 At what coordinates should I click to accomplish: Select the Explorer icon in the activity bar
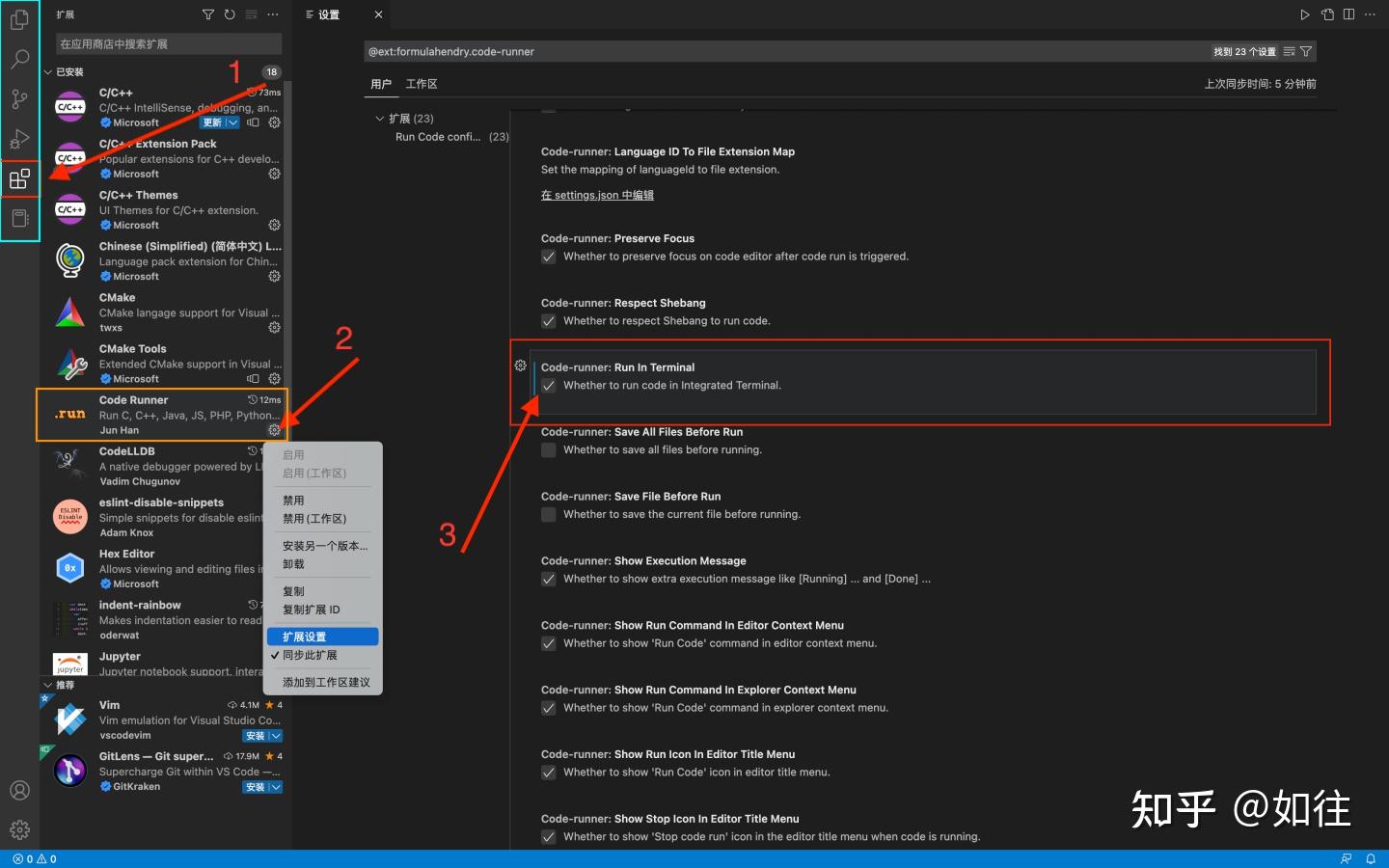pyautogui.click(x=19, y=19)
